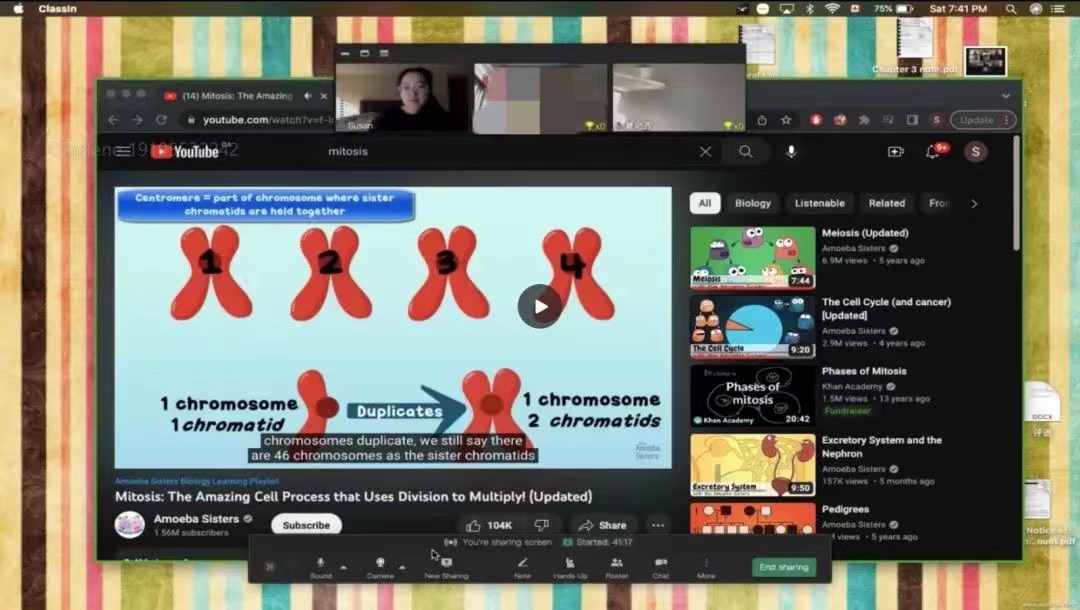Mute the Mitosis tab audio
The image size is (1080, 610).
[x=308, y=96]
